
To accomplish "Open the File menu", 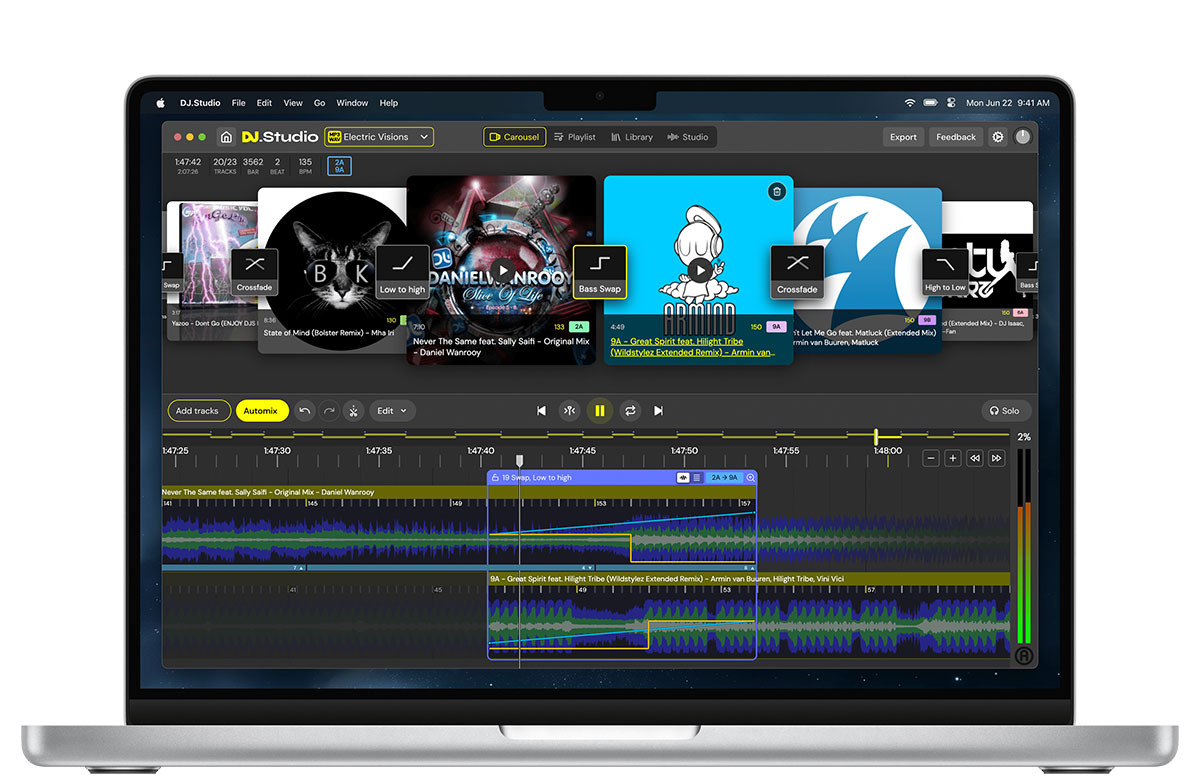I will pyautogui.click(x=238, y=103).
